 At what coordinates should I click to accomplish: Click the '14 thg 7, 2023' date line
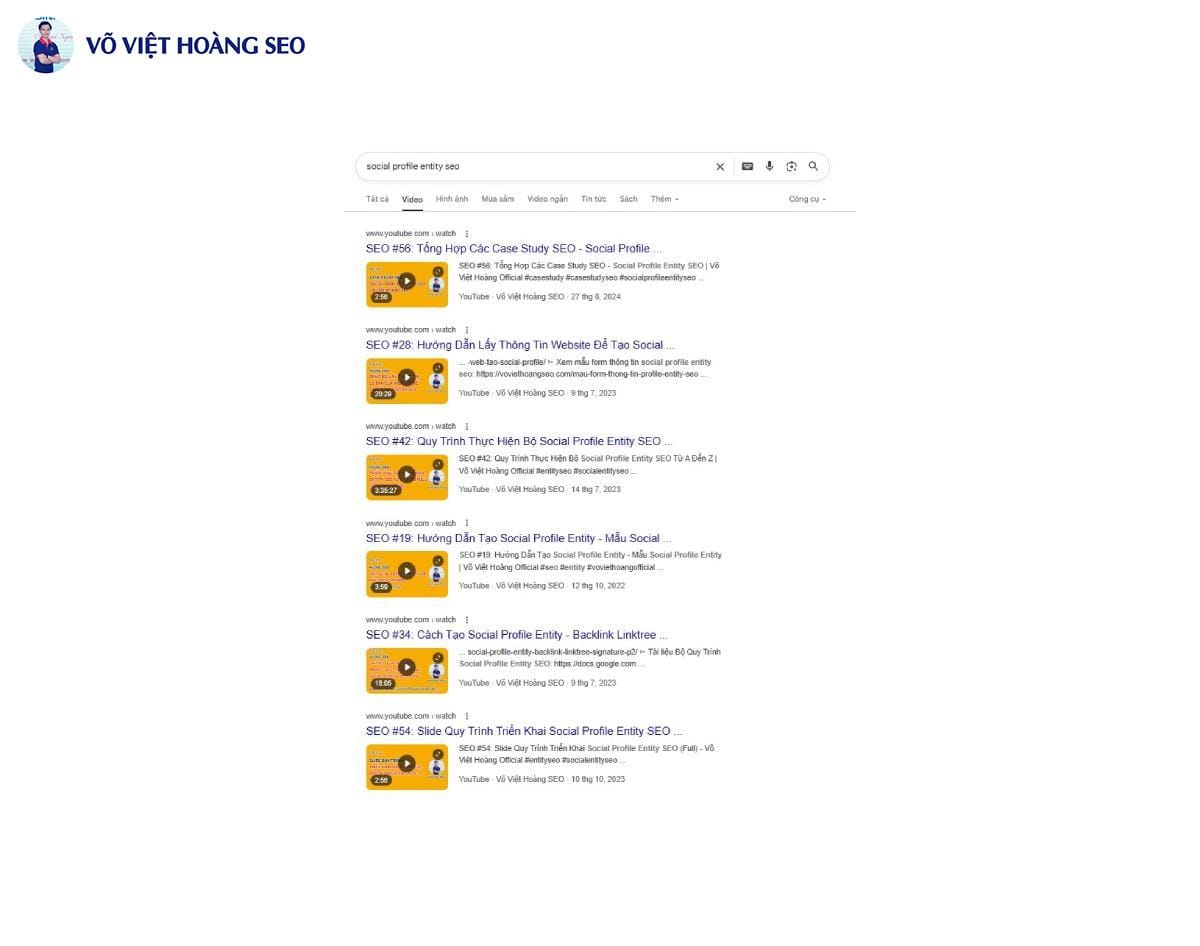595,490
